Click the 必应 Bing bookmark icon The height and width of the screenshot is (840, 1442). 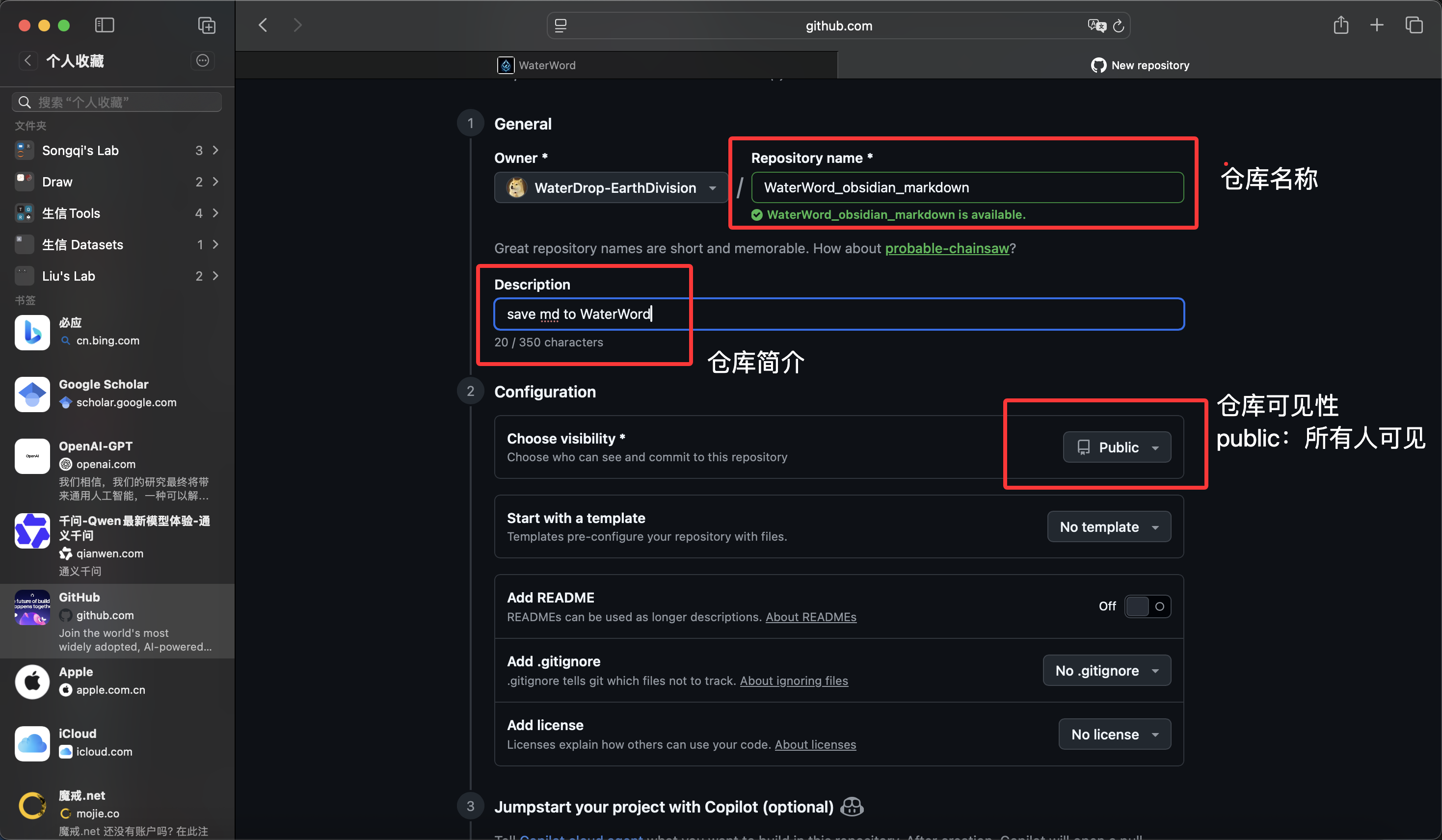point(32,332)
